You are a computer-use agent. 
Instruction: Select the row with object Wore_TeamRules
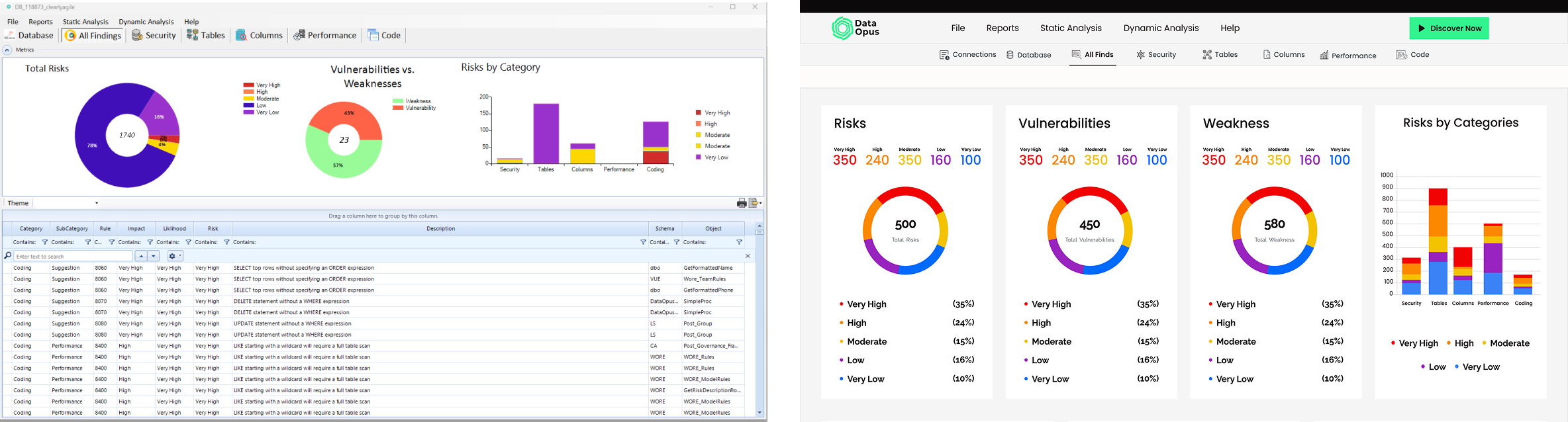point(373,279)
